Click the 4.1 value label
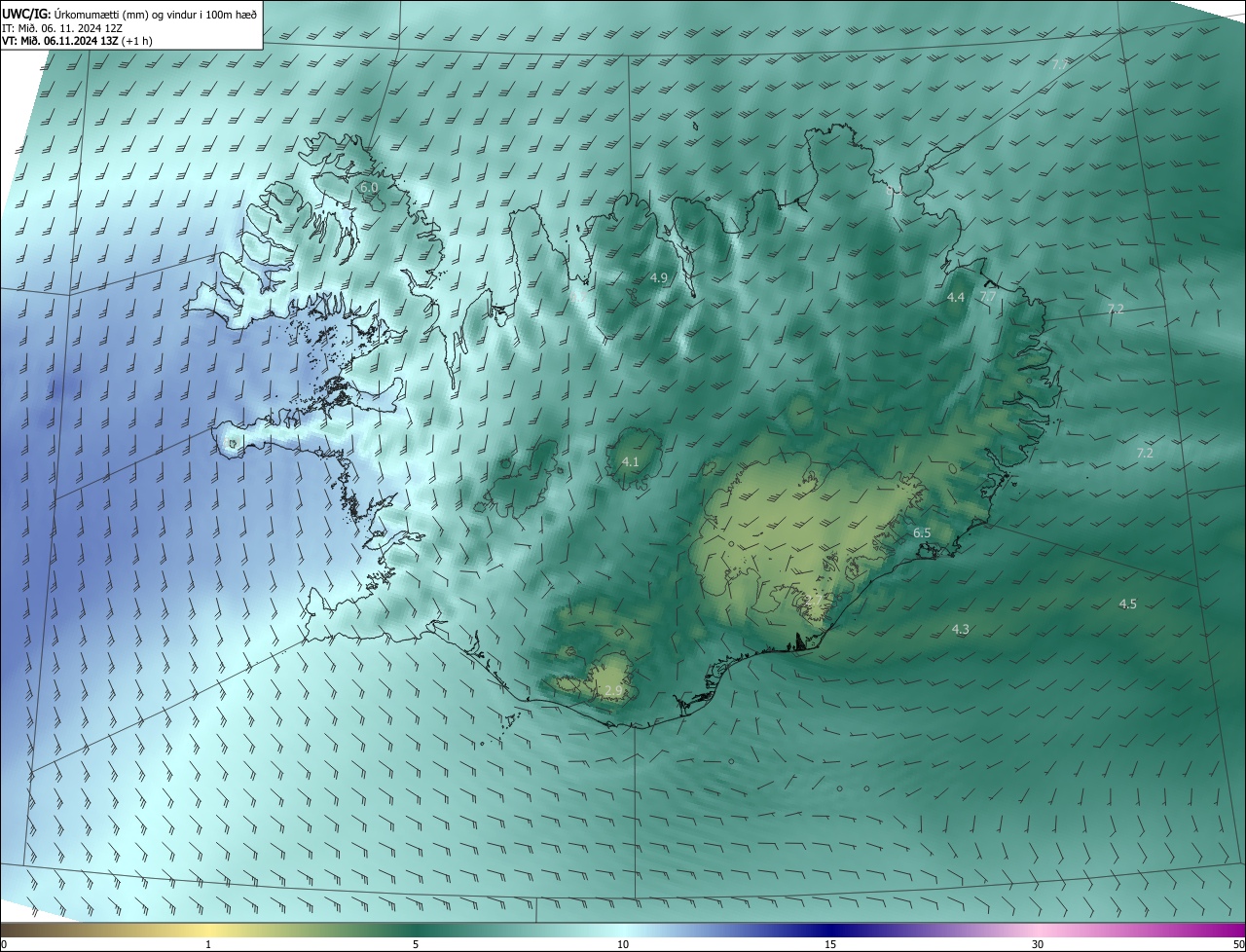 pos(631,461)
